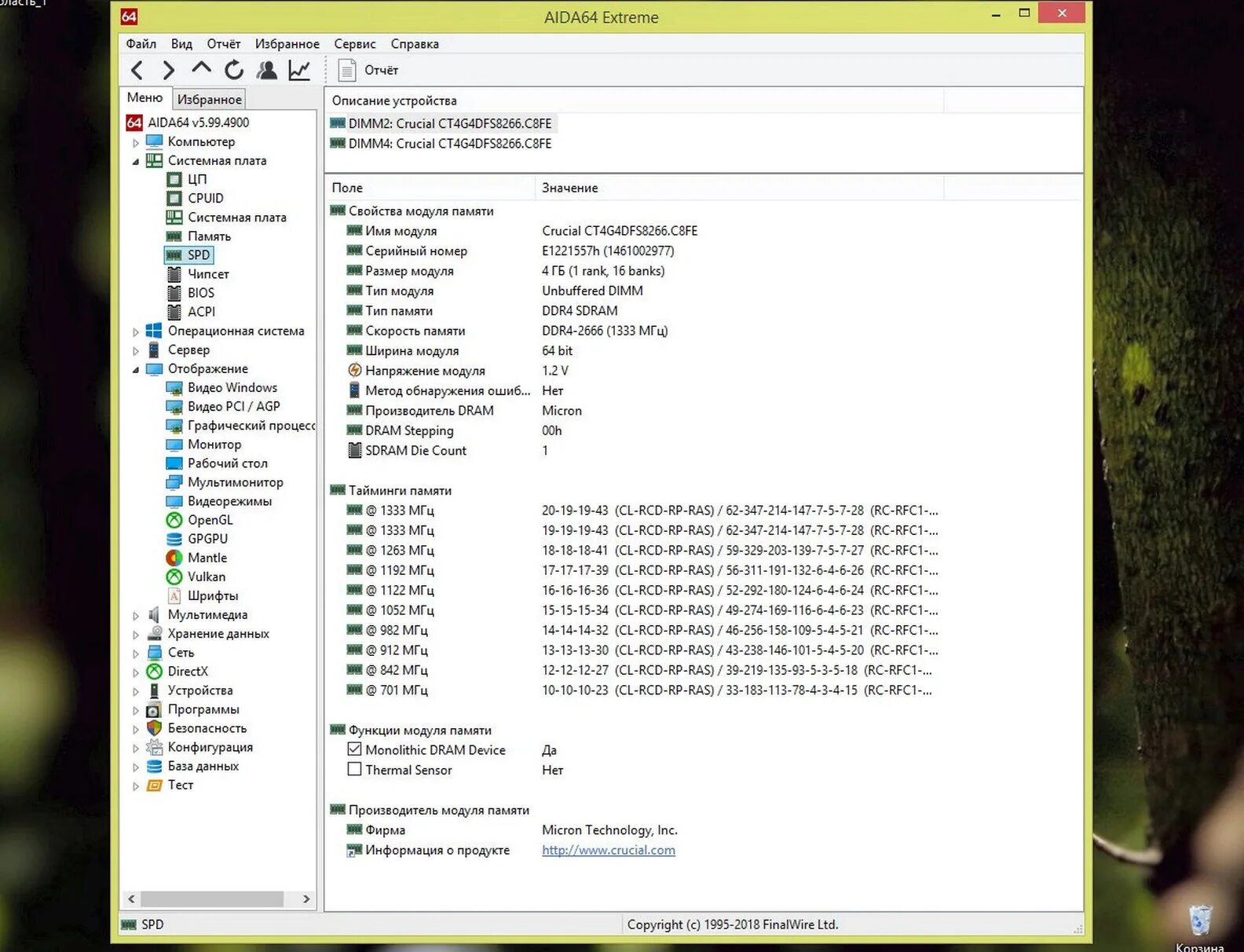Select the Память memory chip icon
This screenshot has height=952, width=1244.
click(174, 236)
